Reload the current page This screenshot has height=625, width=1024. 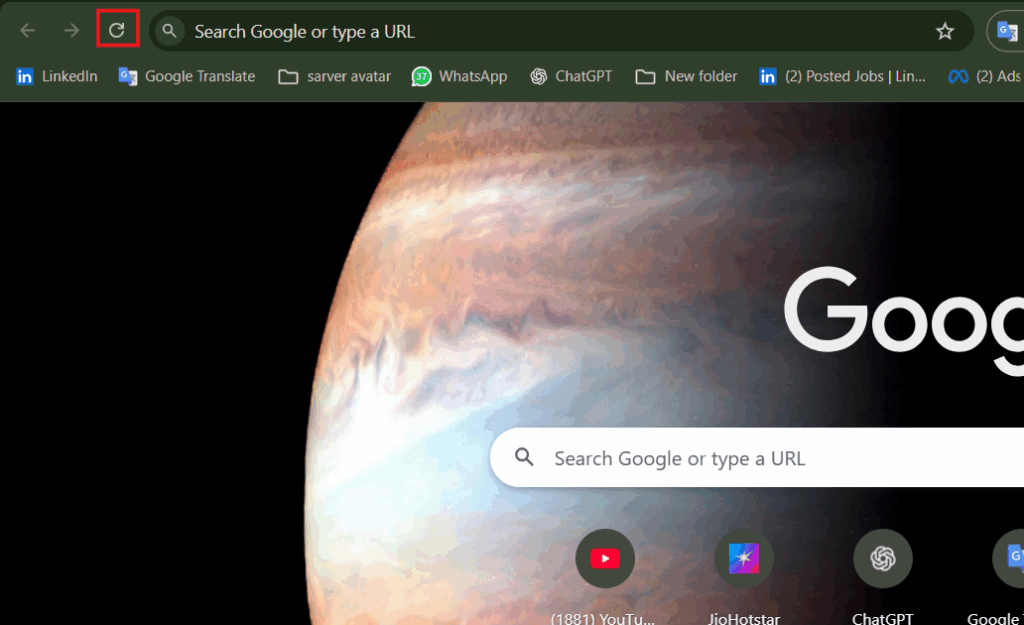pyautogui.click(x=117, y=29)
